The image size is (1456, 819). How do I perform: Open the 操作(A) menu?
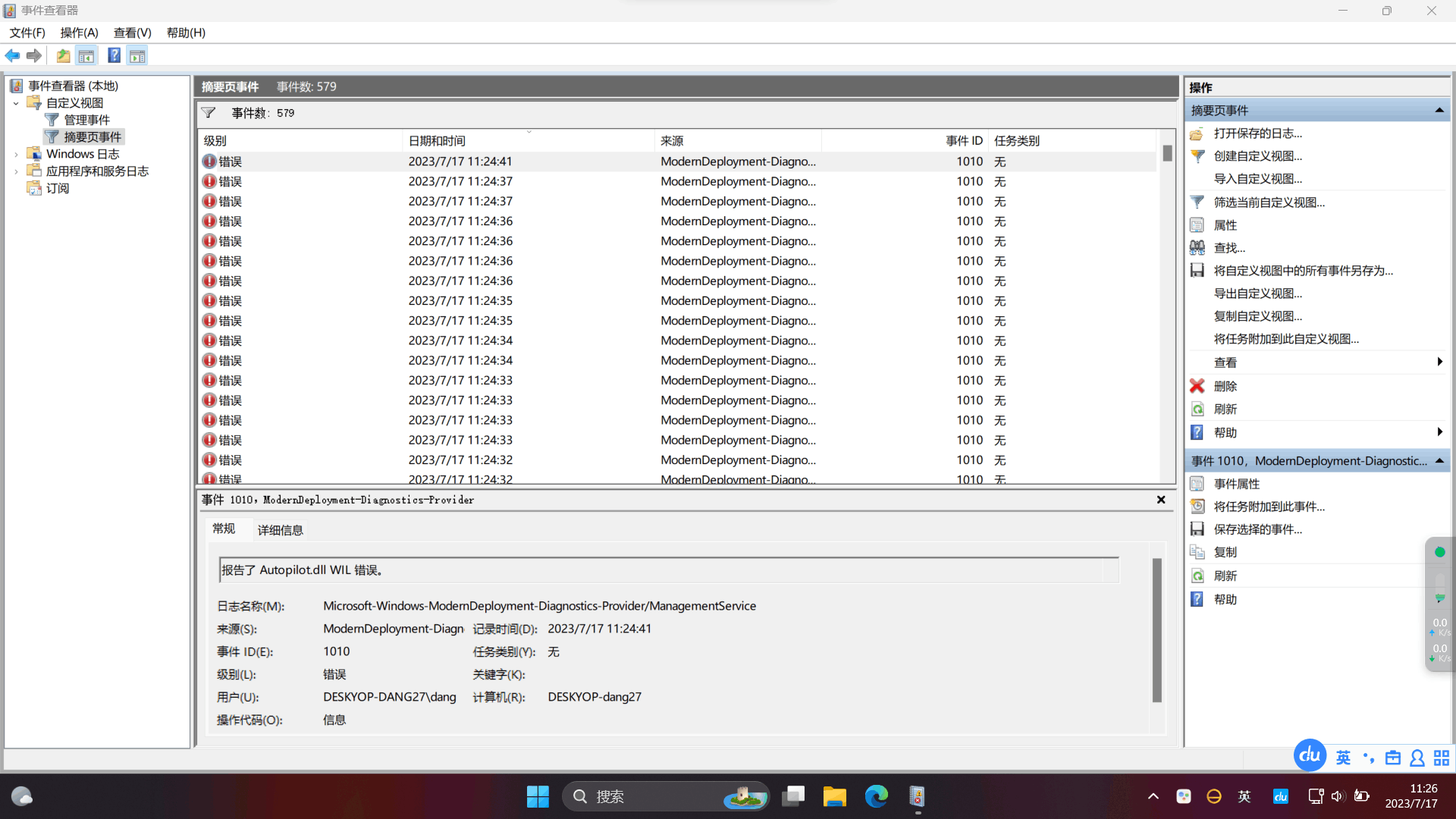pos(79,33)
